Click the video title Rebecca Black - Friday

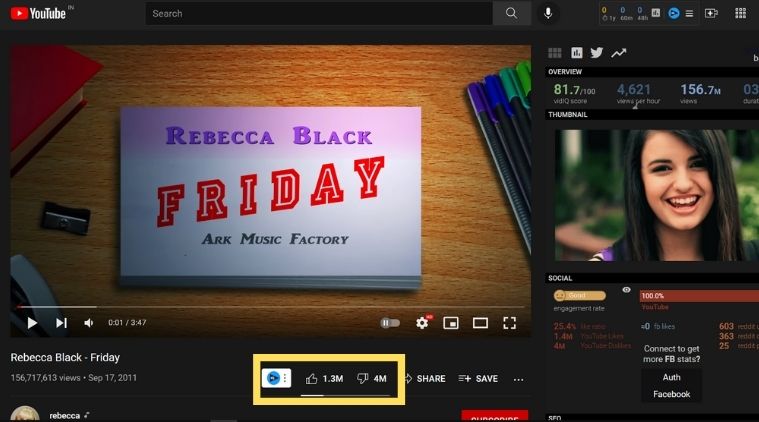[65, 358]
